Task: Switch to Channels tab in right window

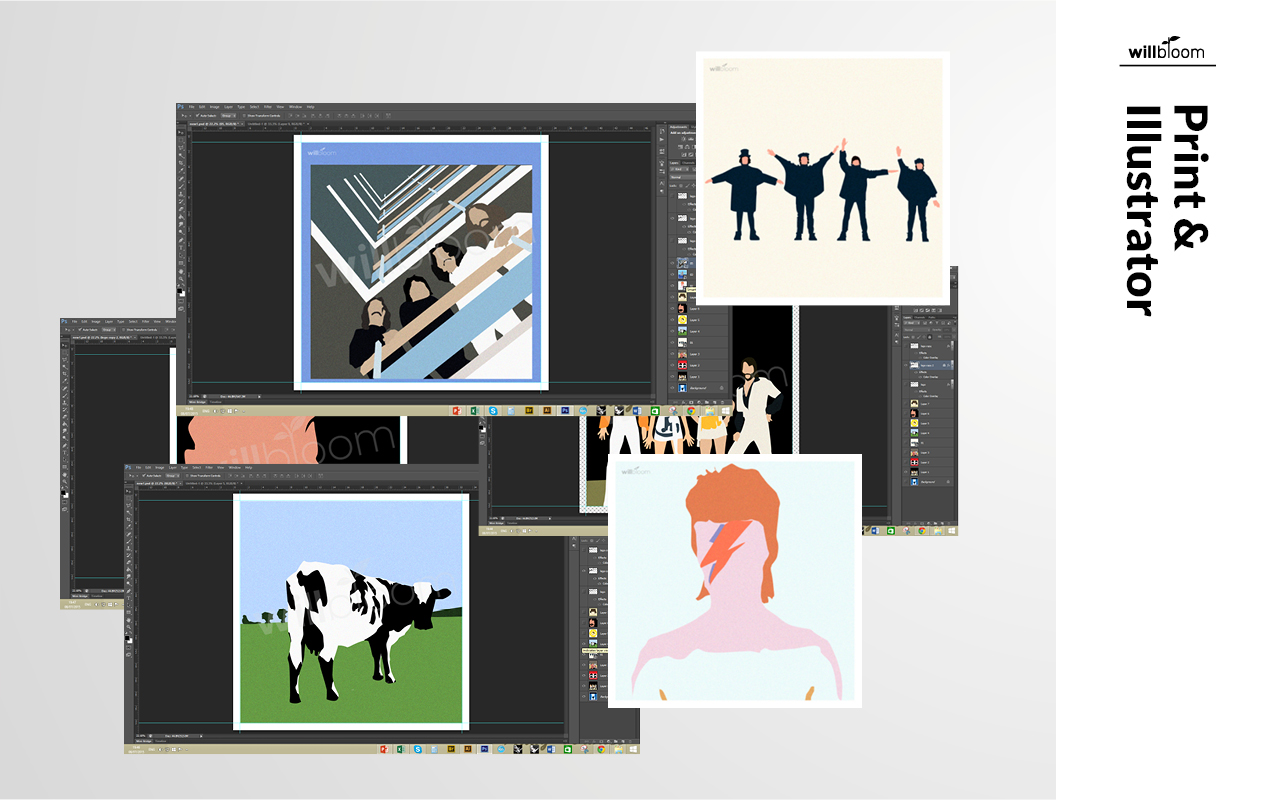Action: click(x=920, y=317)
